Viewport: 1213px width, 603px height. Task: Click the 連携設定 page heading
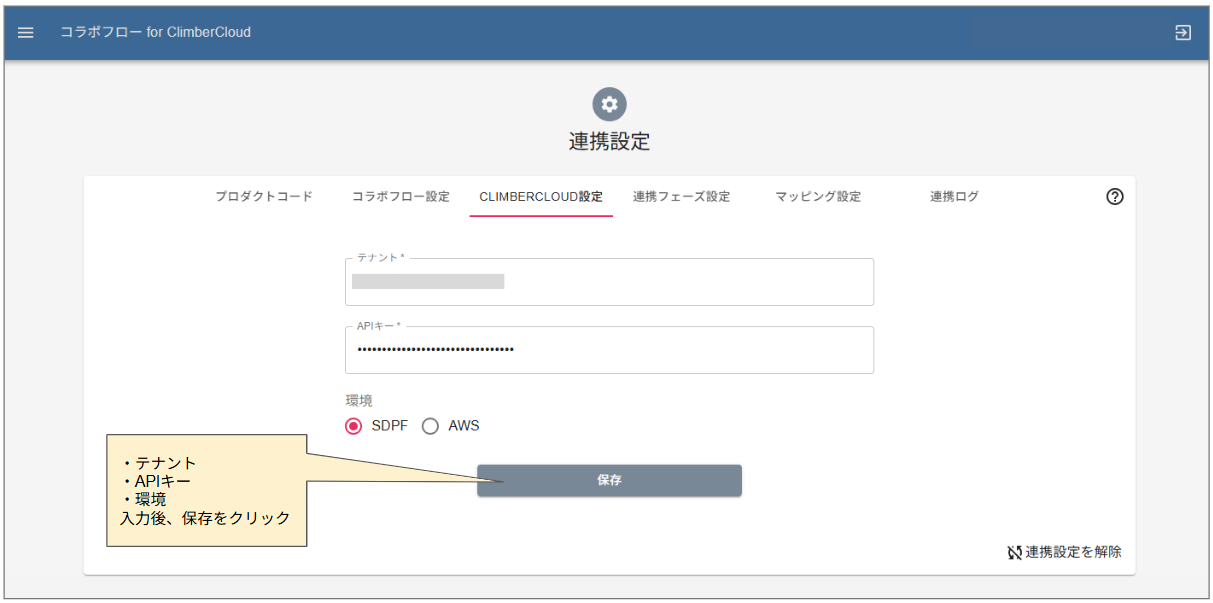(609, 142)
